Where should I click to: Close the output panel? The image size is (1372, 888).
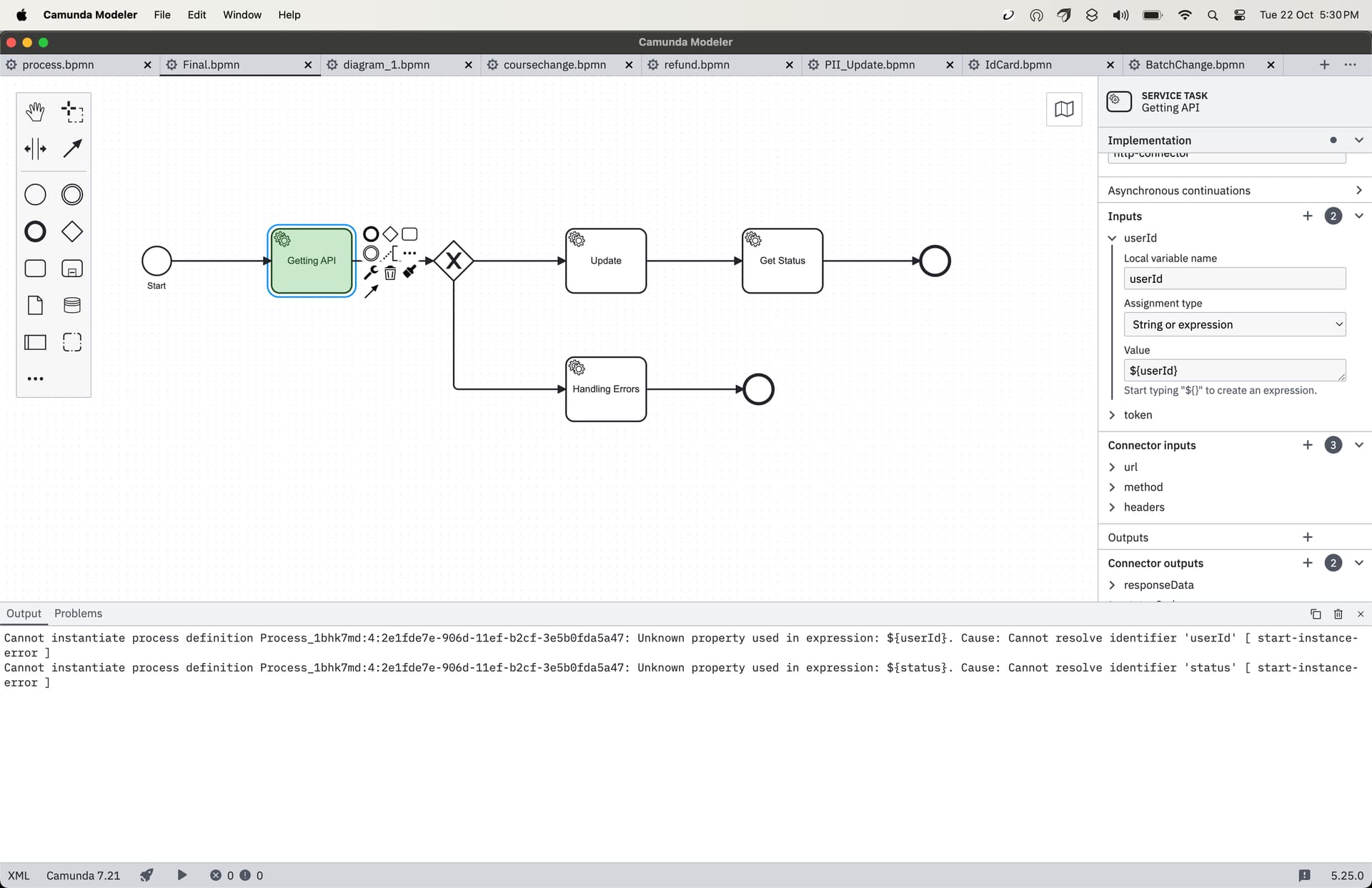1361,614
